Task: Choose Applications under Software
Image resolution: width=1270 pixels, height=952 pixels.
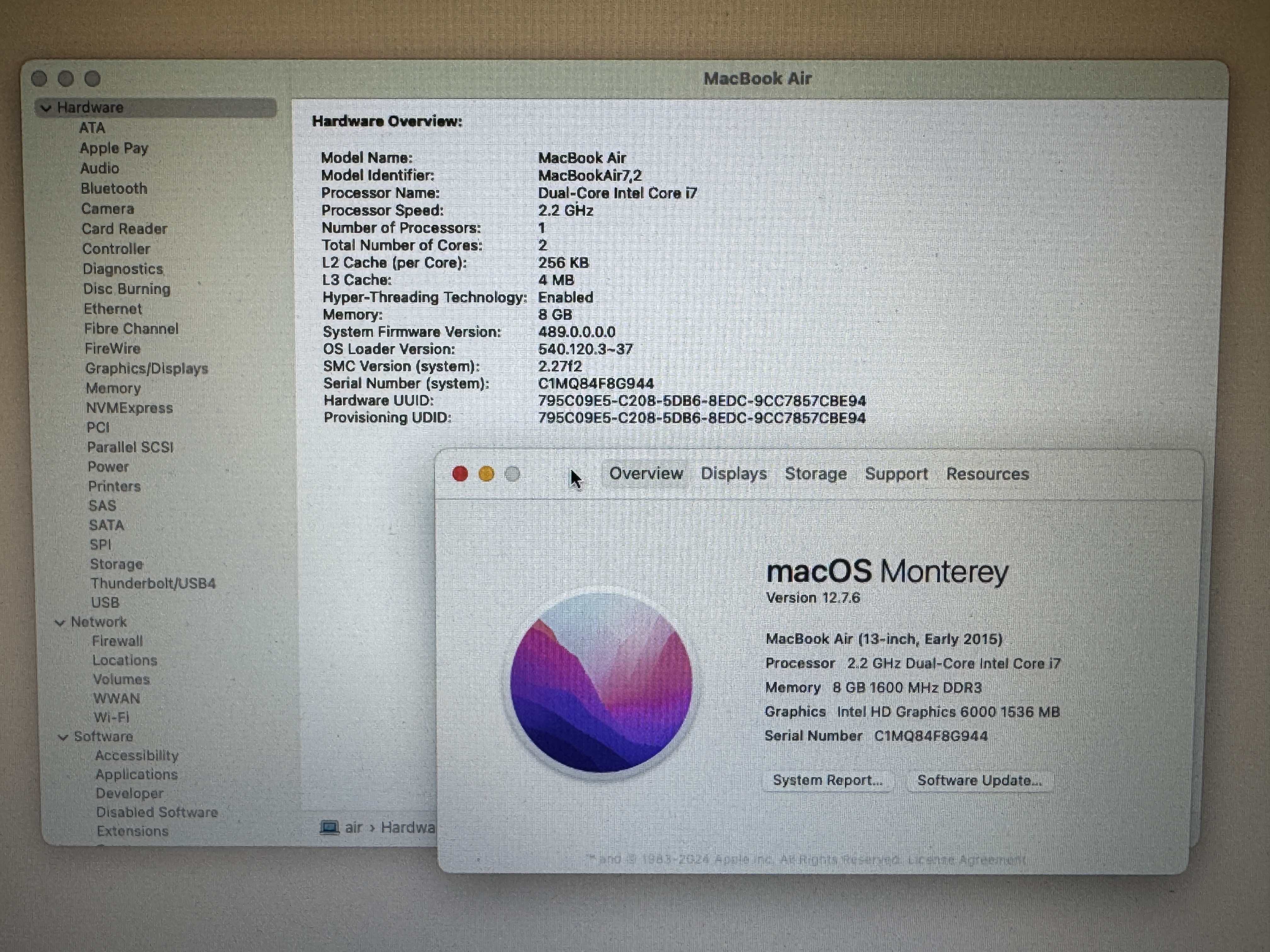Action: [x=137, y=775]
